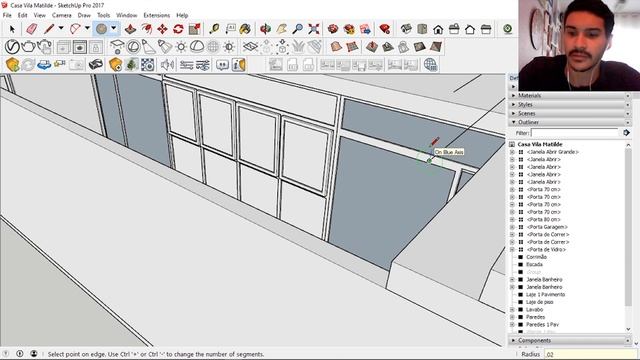Screen dimensions: 640x360
Task: Open the V-Ray Asset Editor
Action: click(12, 47)
